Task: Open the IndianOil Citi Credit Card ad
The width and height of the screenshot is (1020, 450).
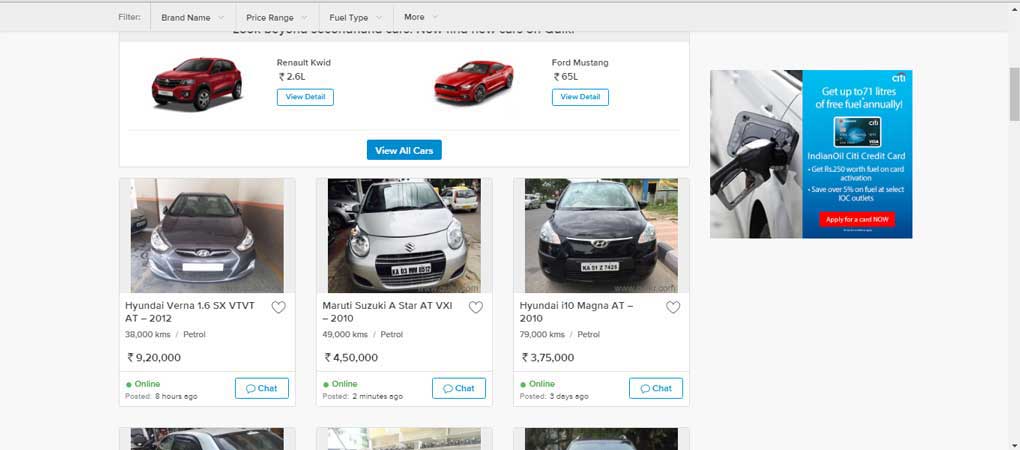Action: pos(811,154)
